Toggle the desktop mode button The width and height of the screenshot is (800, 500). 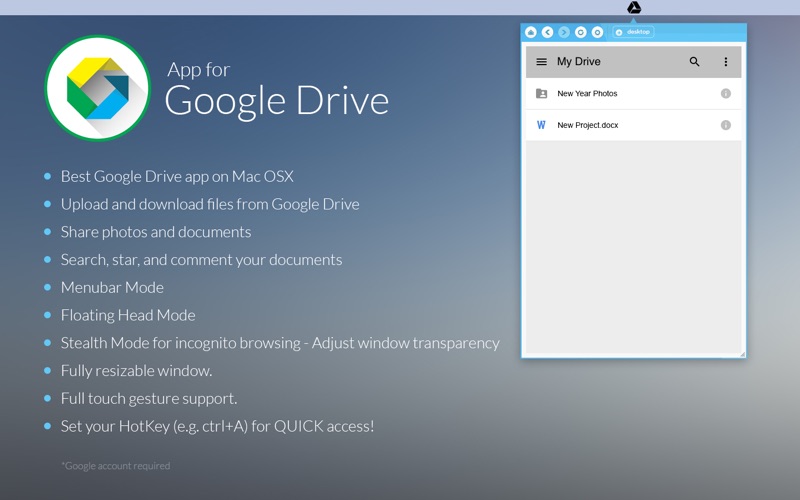[633, 32]
